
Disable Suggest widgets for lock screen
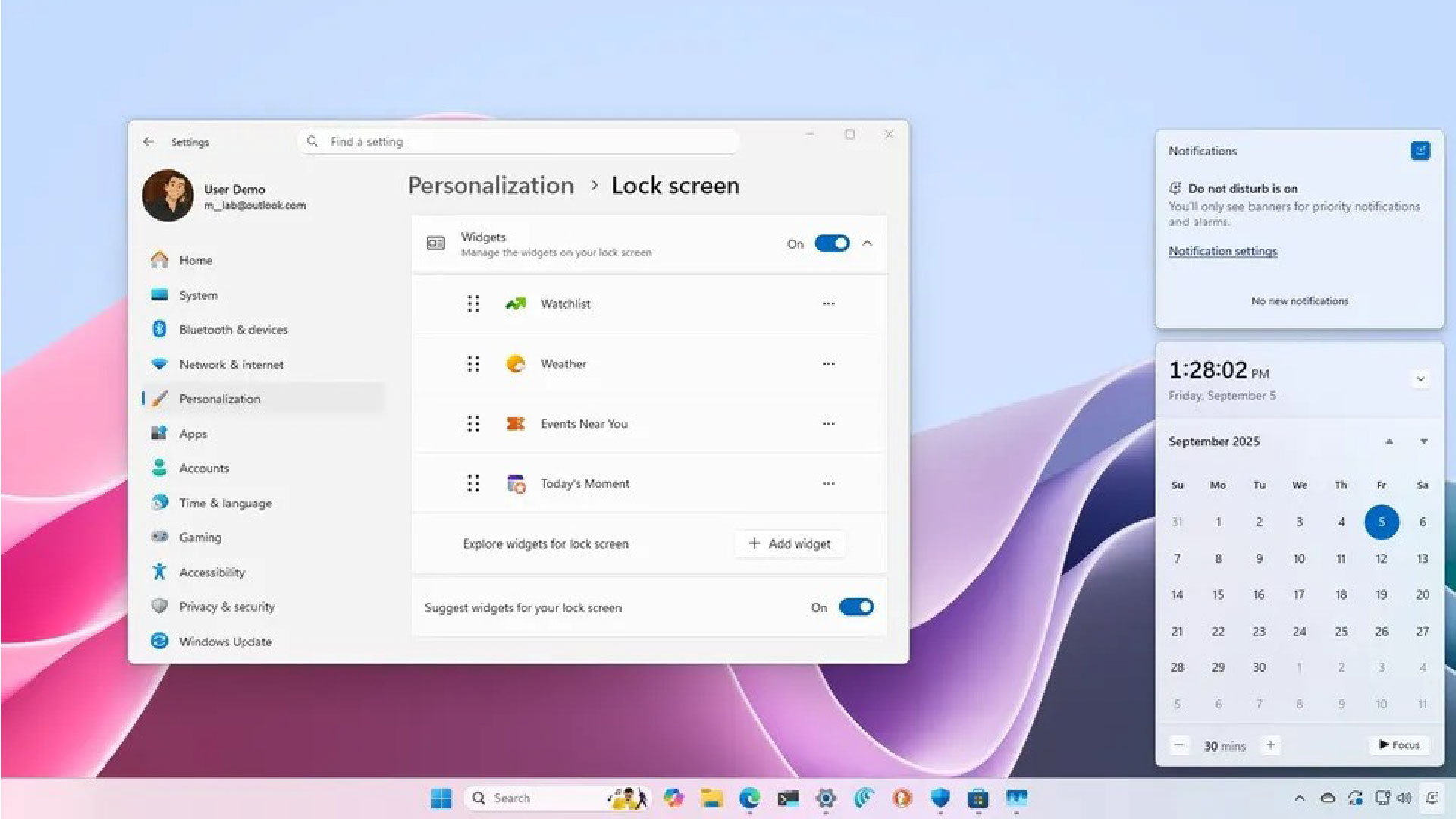tap(856, 607)
